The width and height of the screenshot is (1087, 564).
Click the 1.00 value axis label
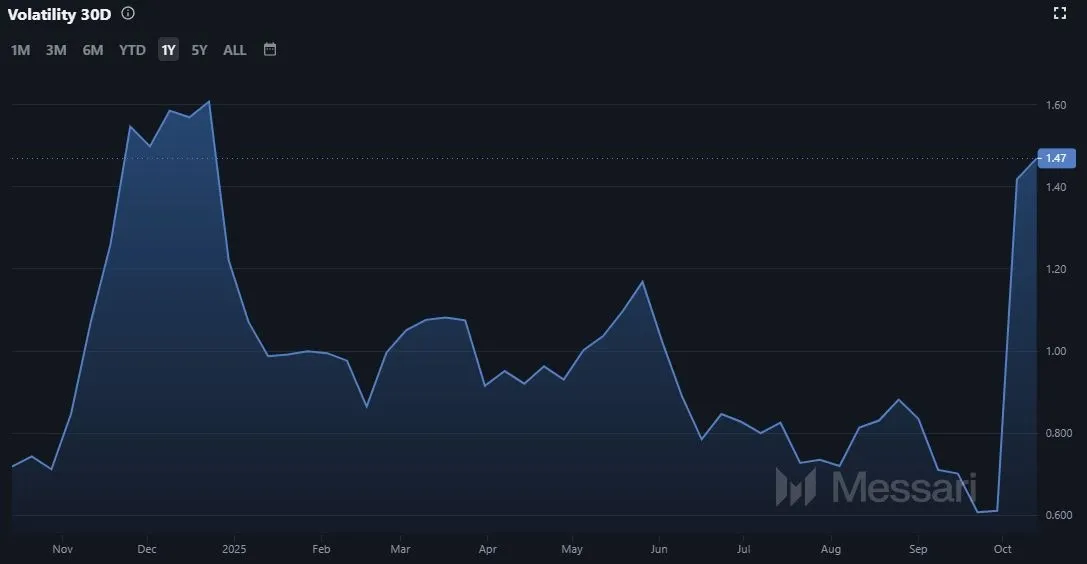[x=1057, y=351]
